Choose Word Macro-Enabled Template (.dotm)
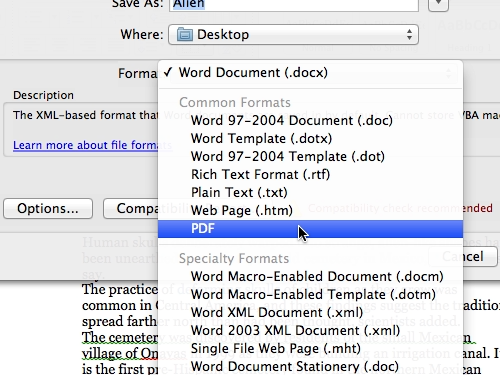Screen dimensions: 500x375 tap(310, 294)
